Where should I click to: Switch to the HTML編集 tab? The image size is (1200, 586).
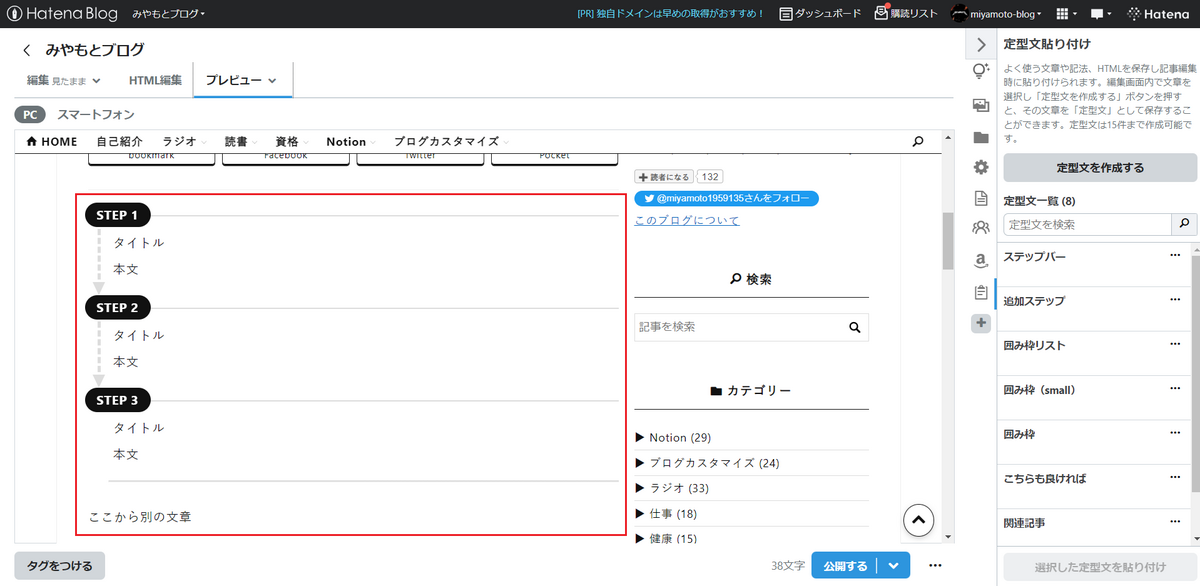click(x=155, y=80)
